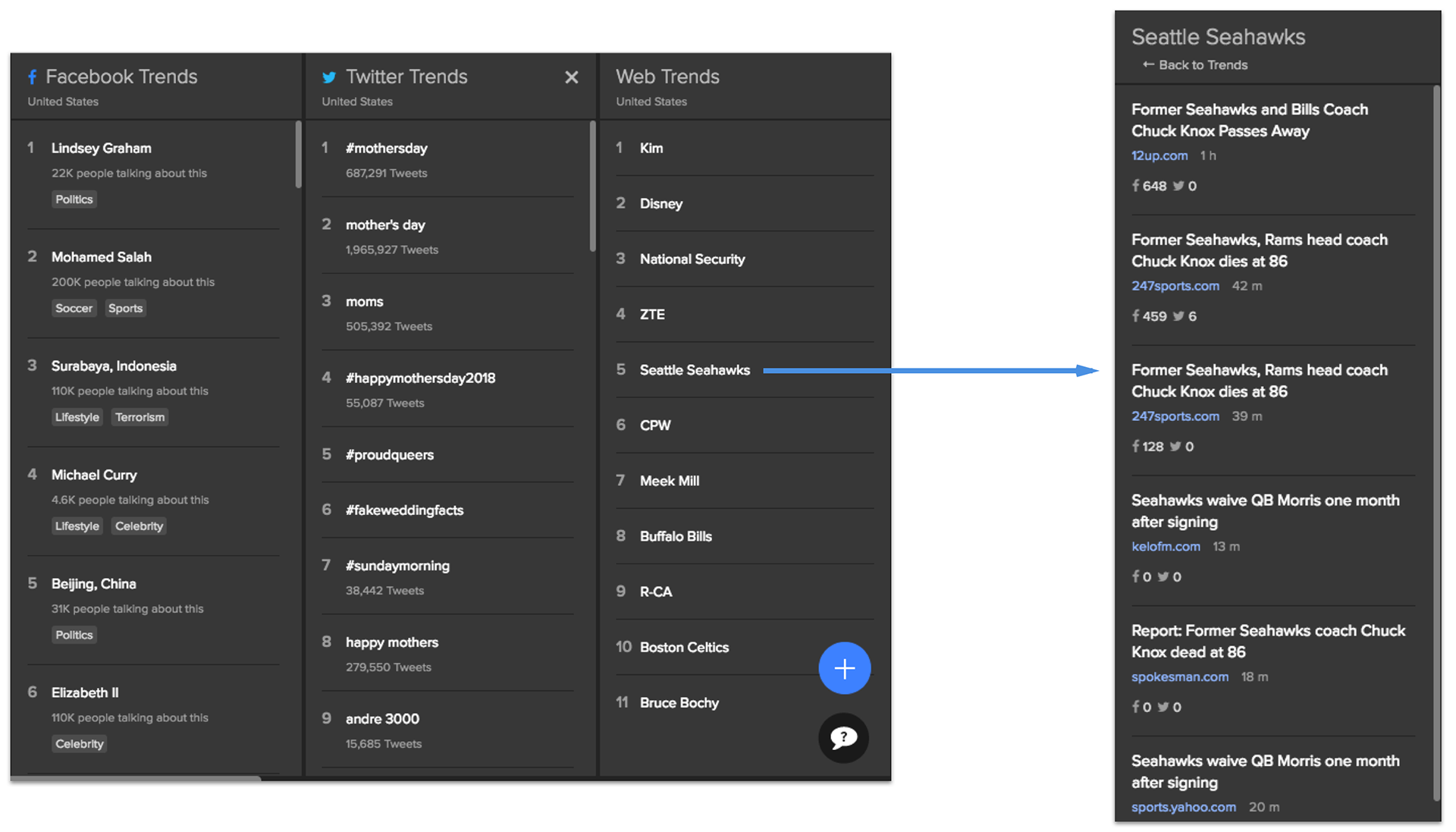Click Seattle Seahawks panel scrollbar
Screen dimensions: 1456x832
[x=1436, y=443]
